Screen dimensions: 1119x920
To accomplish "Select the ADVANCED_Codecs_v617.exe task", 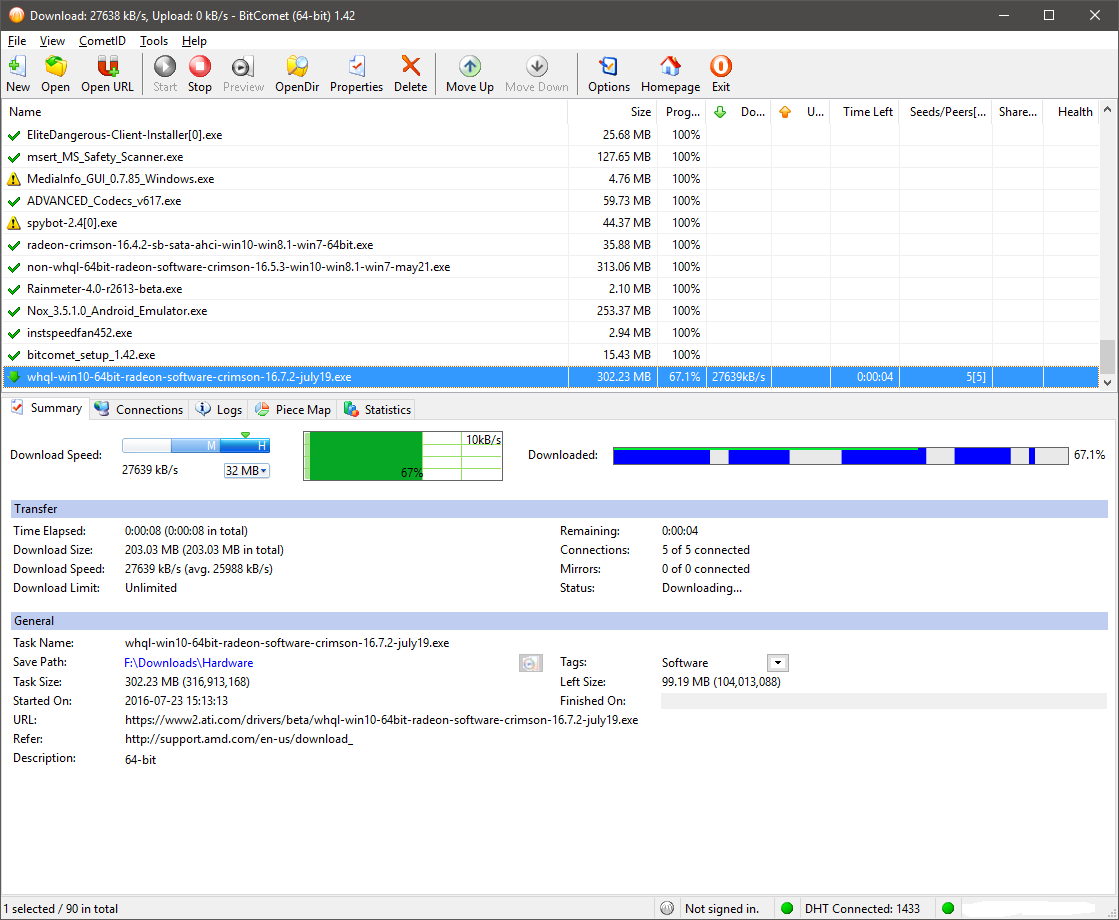I will [551, 201].
